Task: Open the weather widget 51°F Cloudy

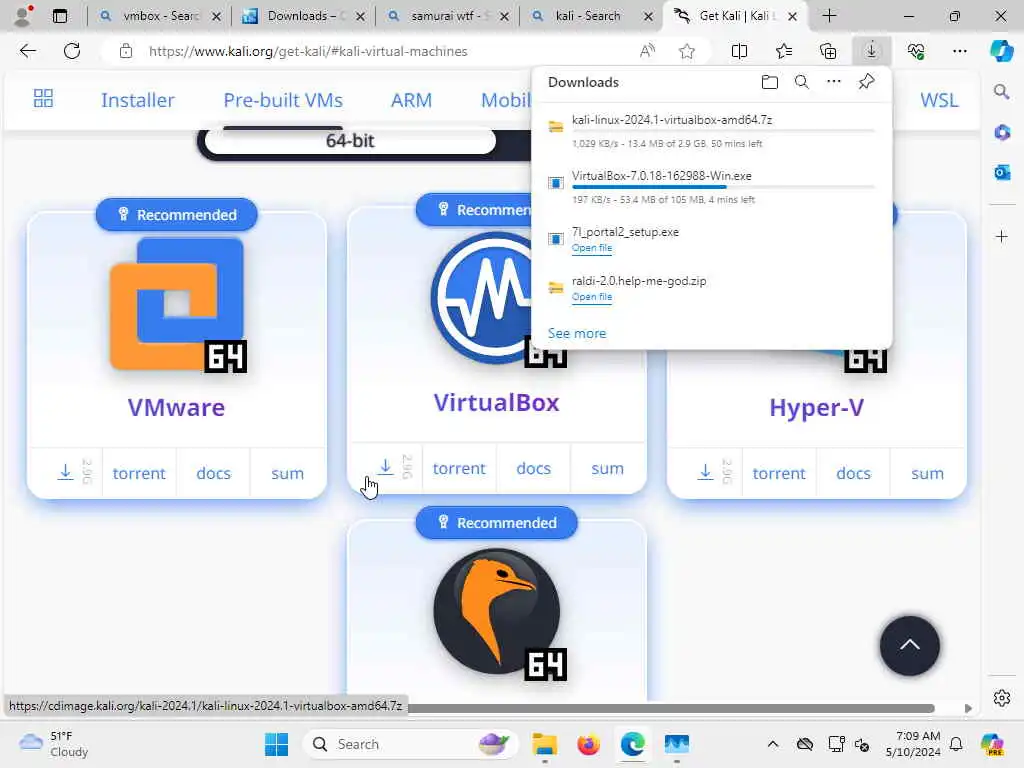Action: coord(54,744)
